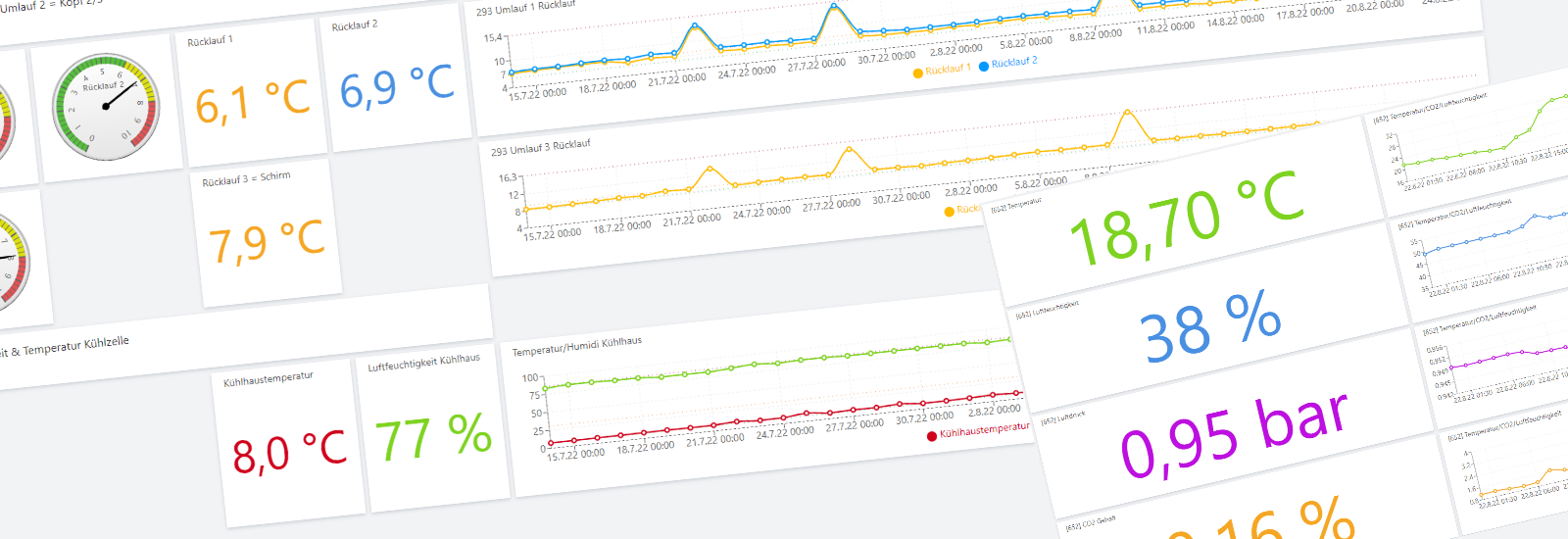1568x539 pixels.
Task: Click the Rücklauf 2 gauge dial
Action: 106,107
